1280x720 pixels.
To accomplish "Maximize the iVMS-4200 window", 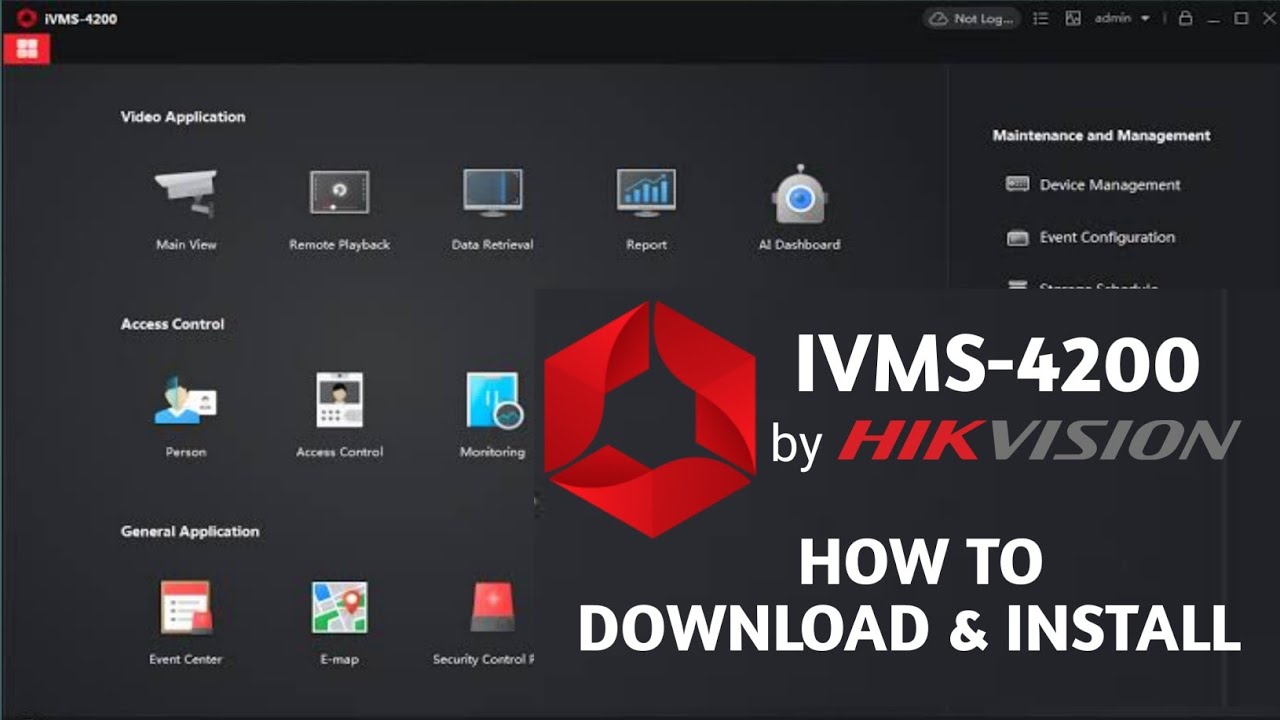I will [1241, 18].
